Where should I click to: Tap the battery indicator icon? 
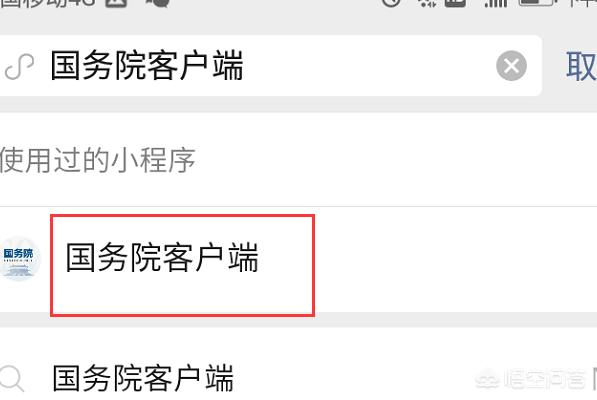[538, 3]
